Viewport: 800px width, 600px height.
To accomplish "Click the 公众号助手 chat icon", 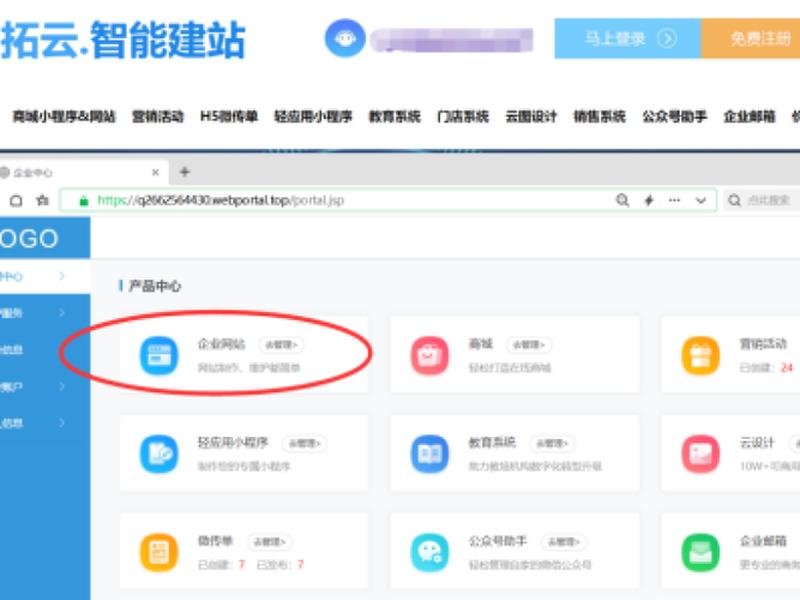I will [x=430, y=553].
